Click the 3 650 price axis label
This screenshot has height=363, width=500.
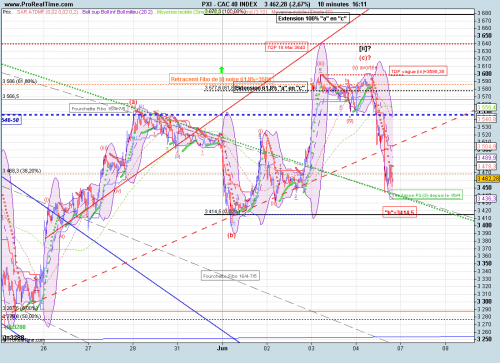[484, 36]
